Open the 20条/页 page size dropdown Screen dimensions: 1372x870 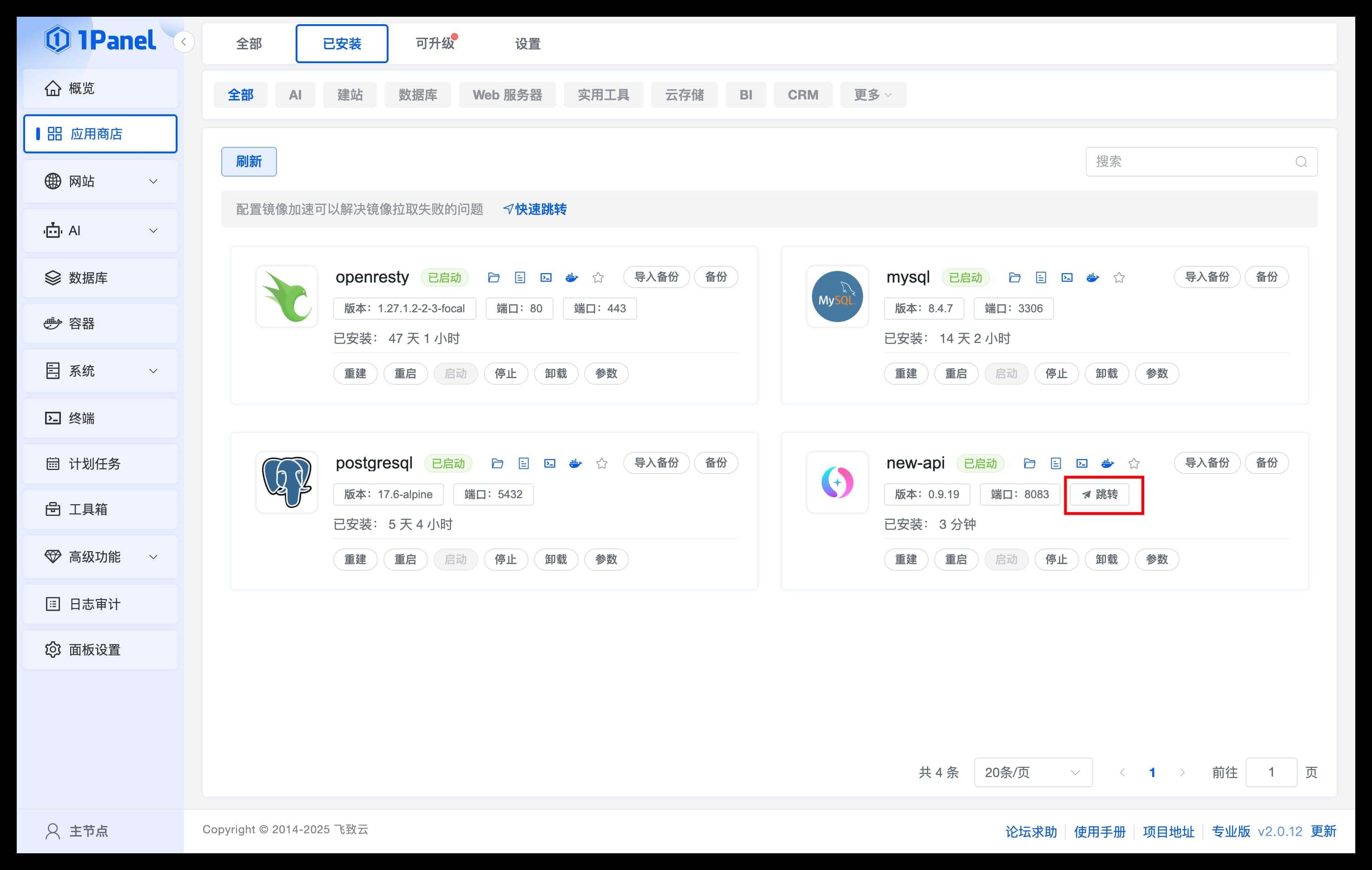(x=1032, y=772)
